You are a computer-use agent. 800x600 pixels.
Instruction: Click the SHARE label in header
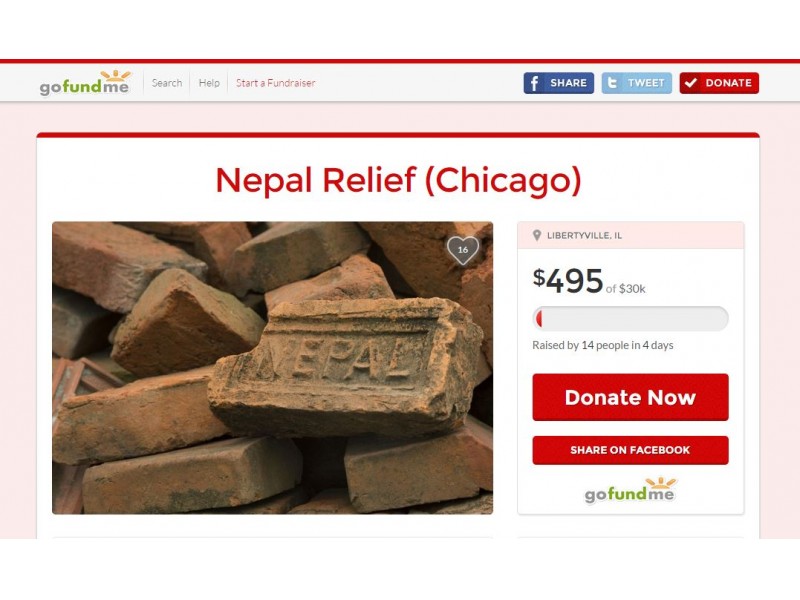tap(568, 83)
